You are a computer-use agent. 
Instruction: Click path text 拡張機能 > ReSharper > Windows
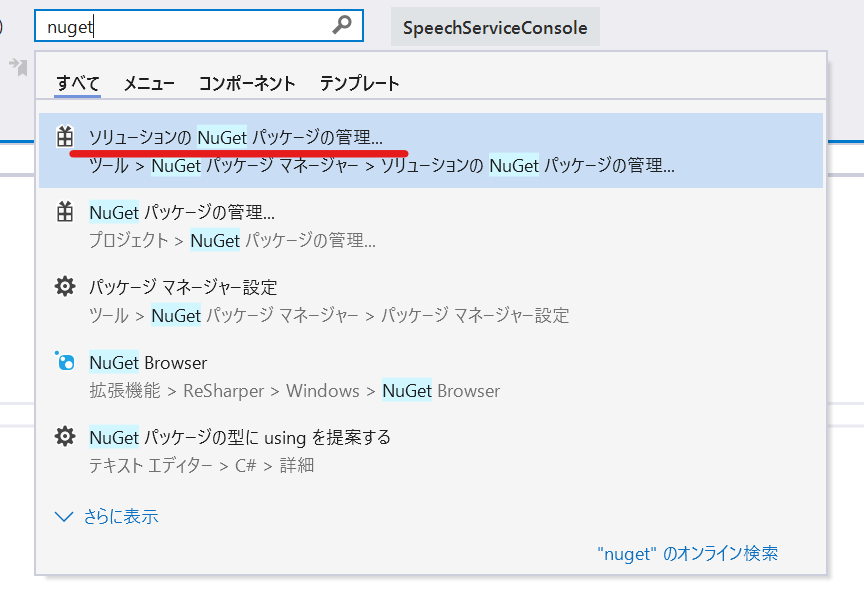pos(224,391)
